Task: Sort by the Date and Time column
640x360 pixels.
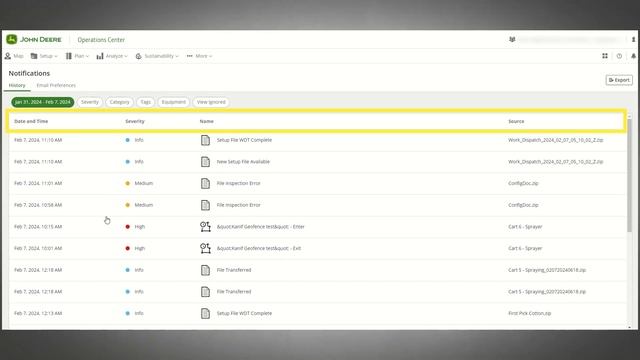Action: coord(31,121)
